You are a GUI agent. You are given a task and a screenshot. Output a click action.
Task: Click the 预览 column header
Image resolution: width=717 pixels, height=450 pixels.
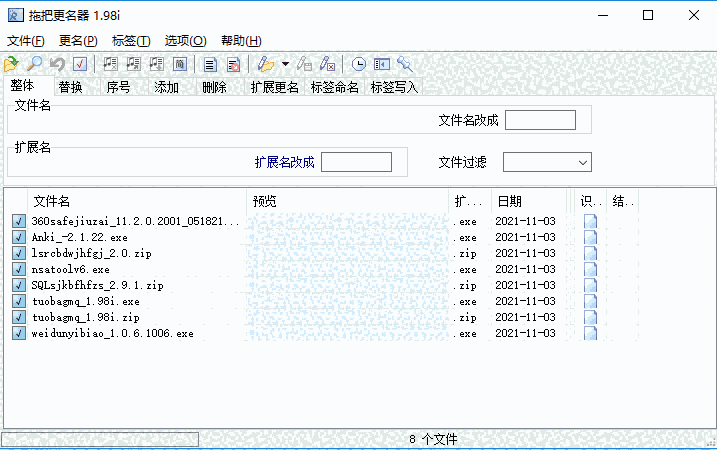click(348, 201)
